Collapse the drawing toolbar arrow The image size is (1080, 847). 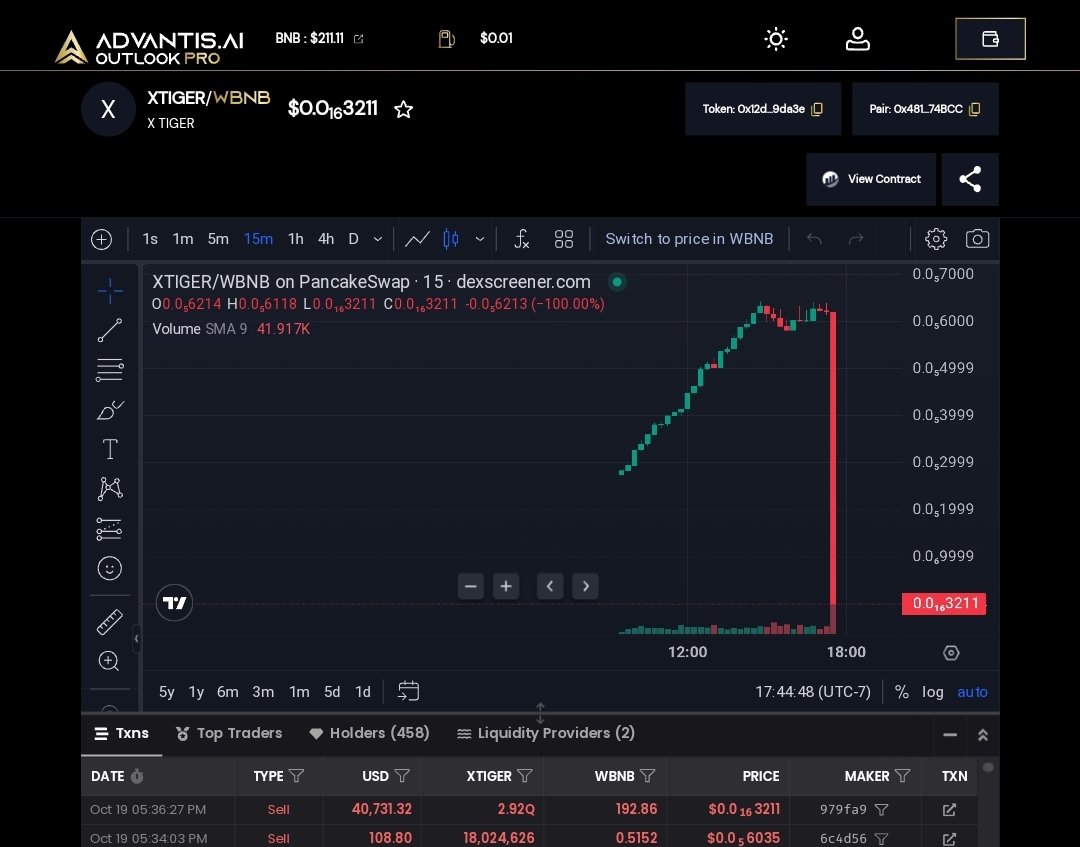(x=136, y=639)
